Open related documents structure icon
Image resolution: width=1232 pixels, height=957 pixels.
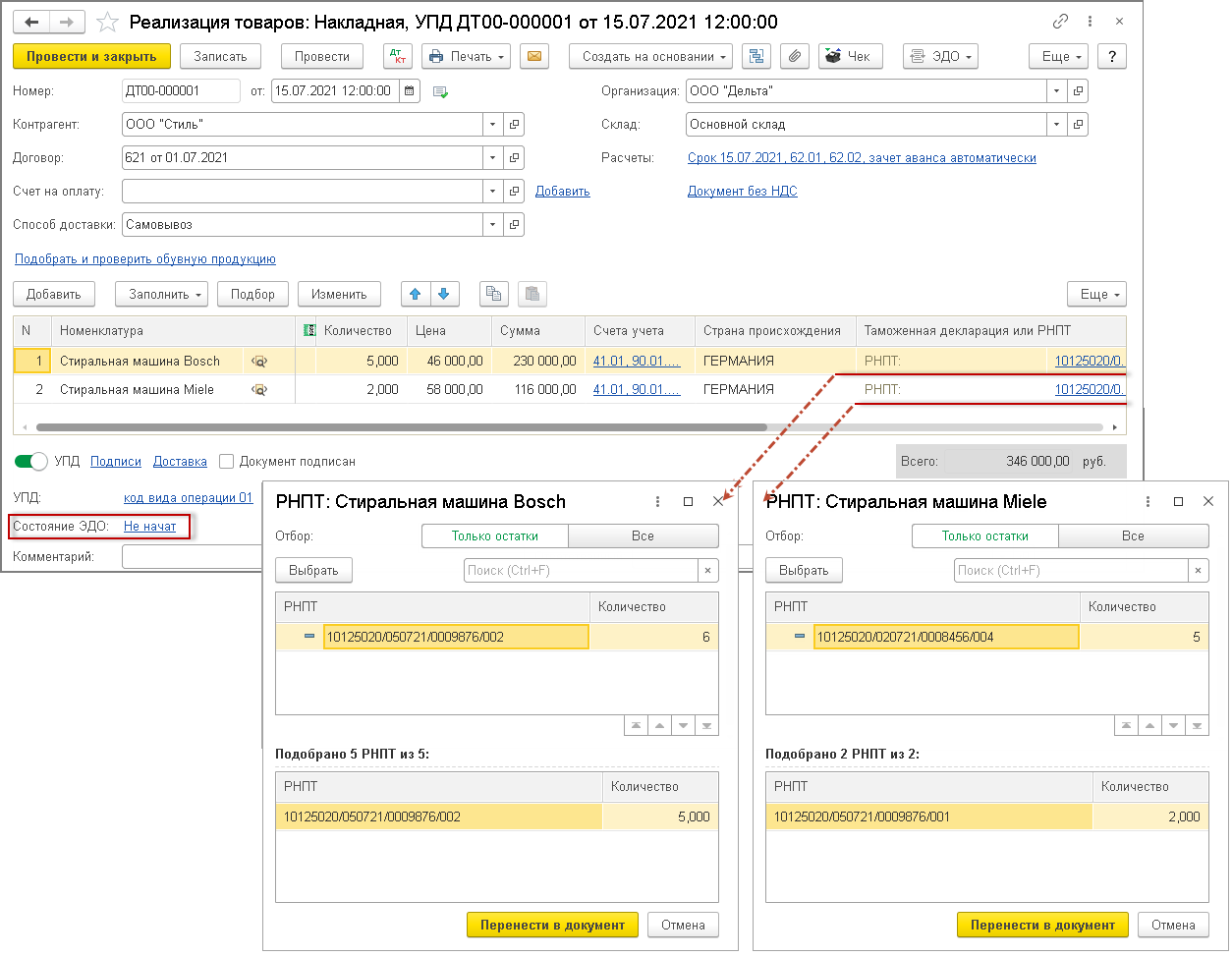tap(756, 56)
